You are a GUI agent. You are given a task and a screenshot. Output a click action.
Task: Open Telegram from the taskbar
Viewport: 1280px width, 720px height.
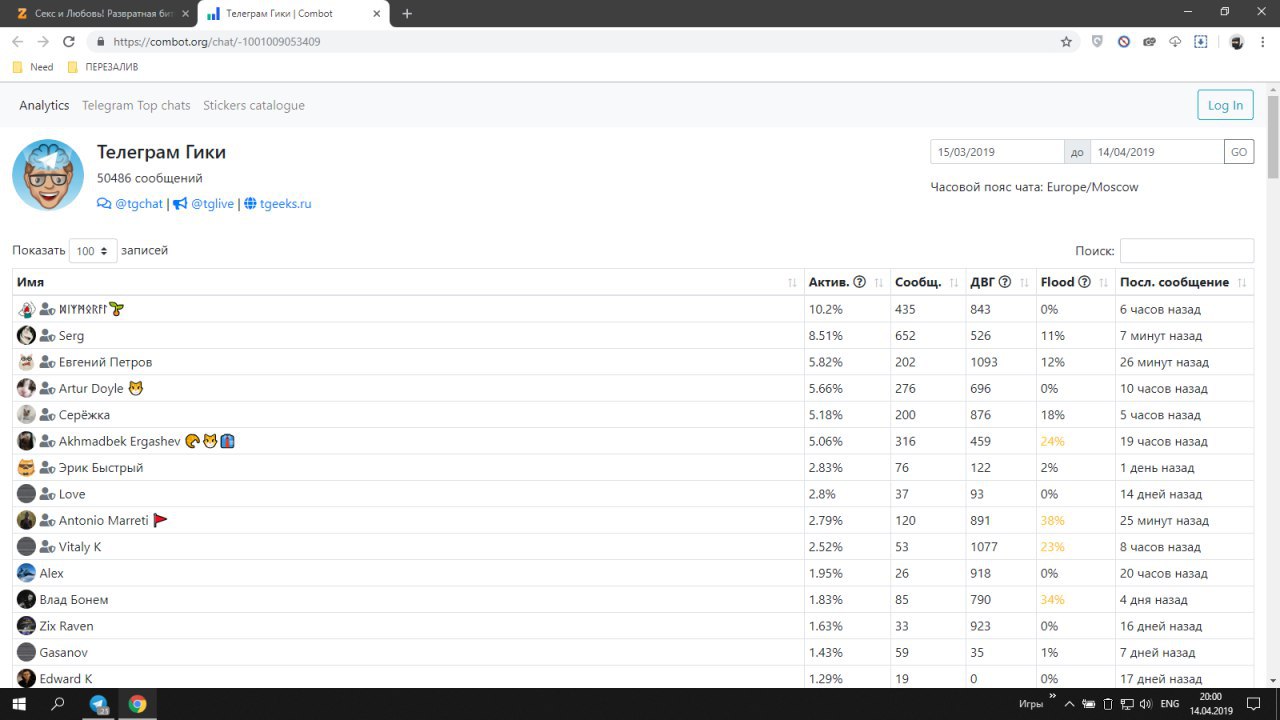pyautogui.click(x=99, y=704)
